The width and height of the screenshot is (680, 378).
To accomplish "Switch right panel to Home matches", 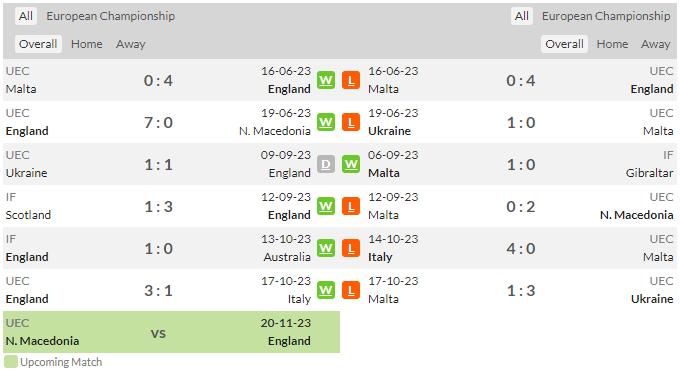I will click(x=612, y=44).
